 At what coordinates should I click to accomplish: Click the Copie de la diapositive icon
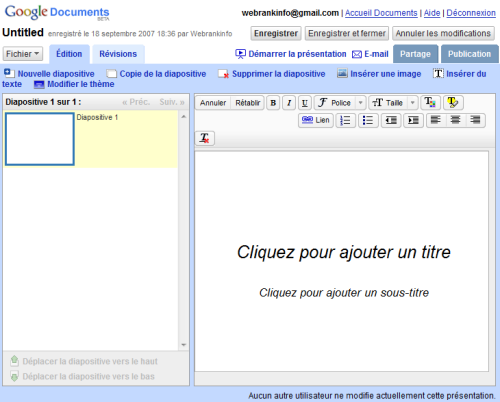tap(111, 74)
